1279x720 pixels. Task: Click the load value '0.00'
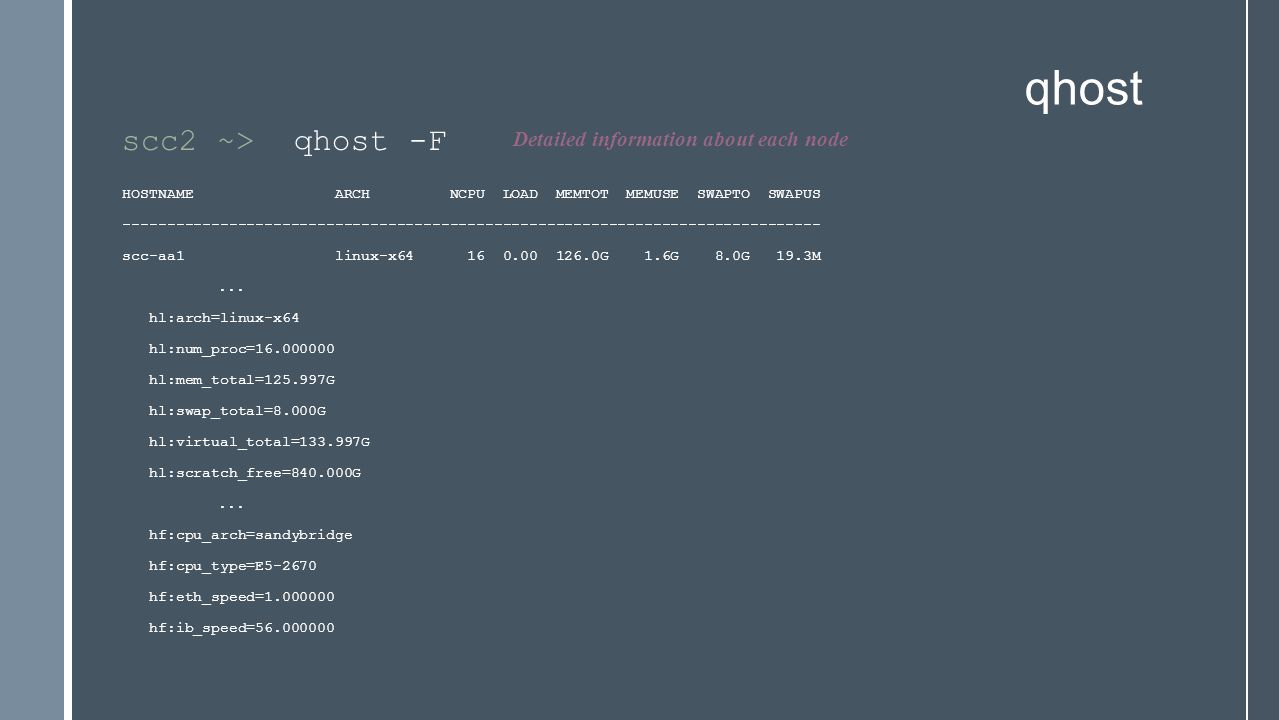tap(520, 256)
